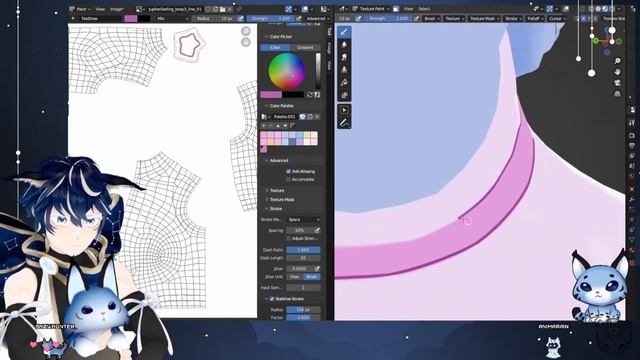
Task: Select the Fill tool in viewport toolbar
Action: point(344,82)
